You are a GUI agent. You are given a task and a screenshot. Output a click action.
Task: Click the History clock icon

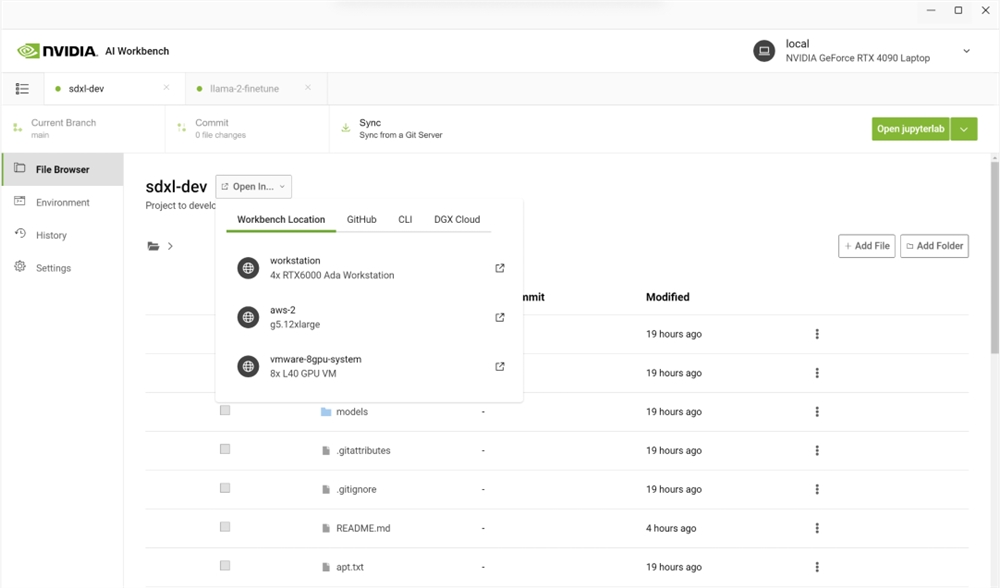pos(20,234)
